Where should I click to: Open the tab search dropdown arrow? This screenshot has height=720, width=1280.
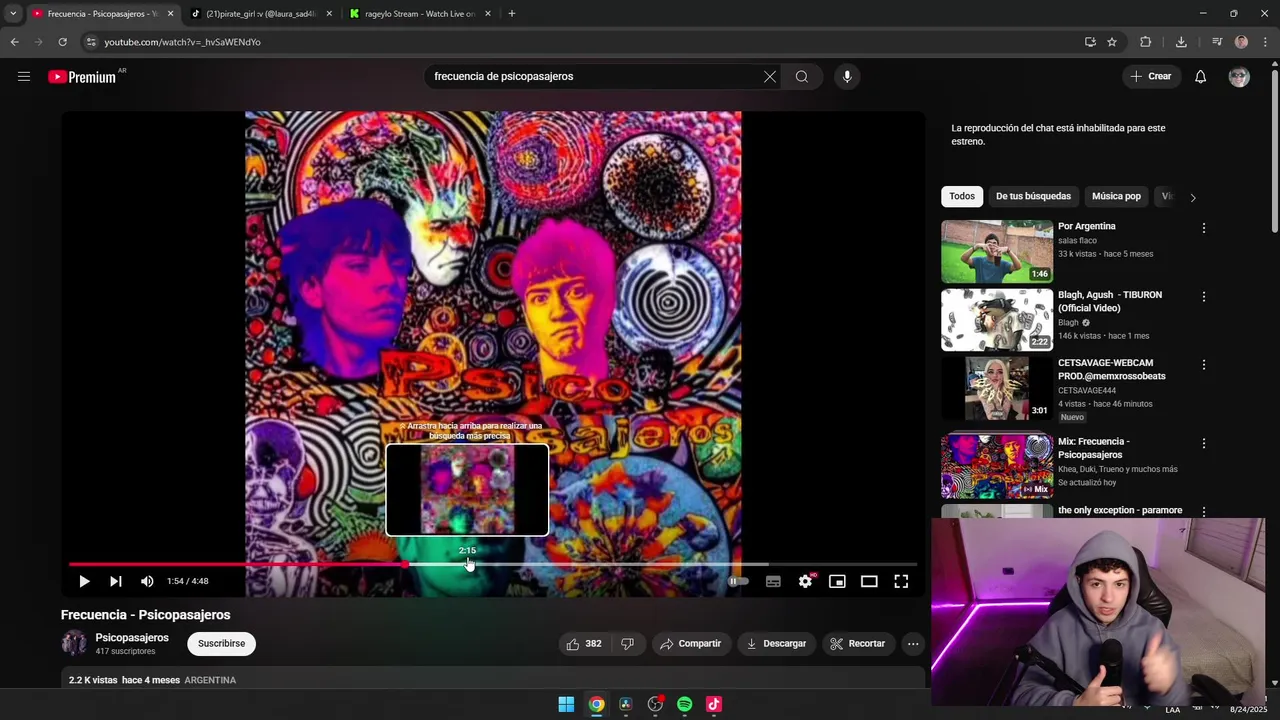pyautogui.click(x=13, y=14)
